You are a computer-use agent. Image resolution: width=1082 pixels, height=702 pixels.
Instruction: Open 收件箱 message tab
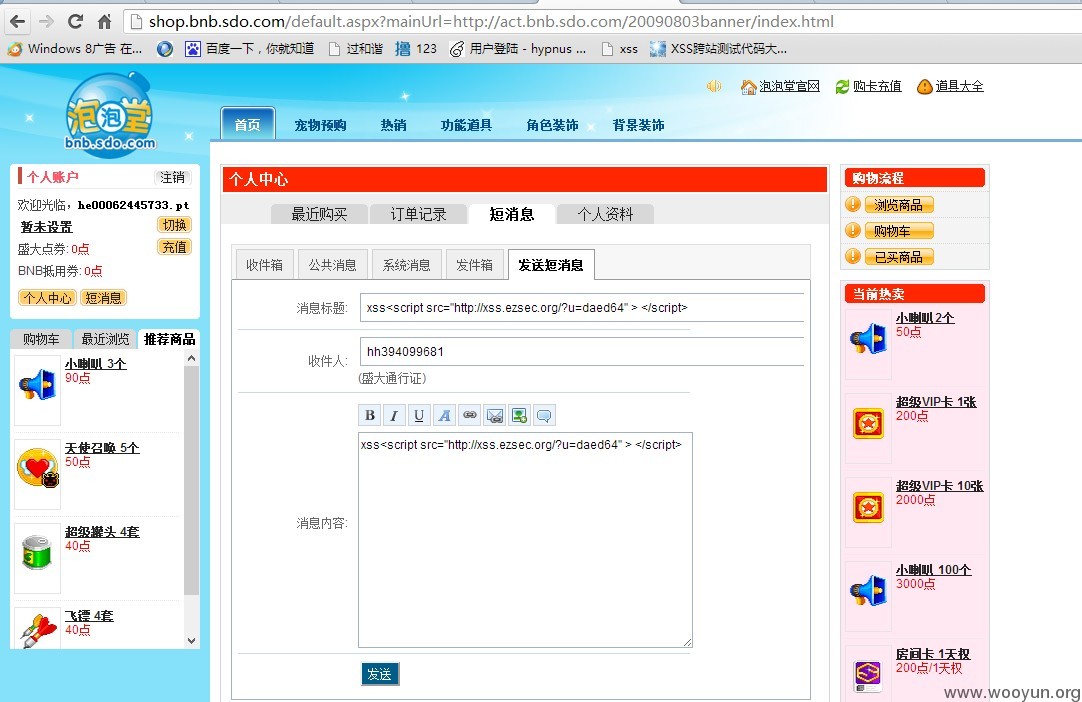click(x=264, y=264)
